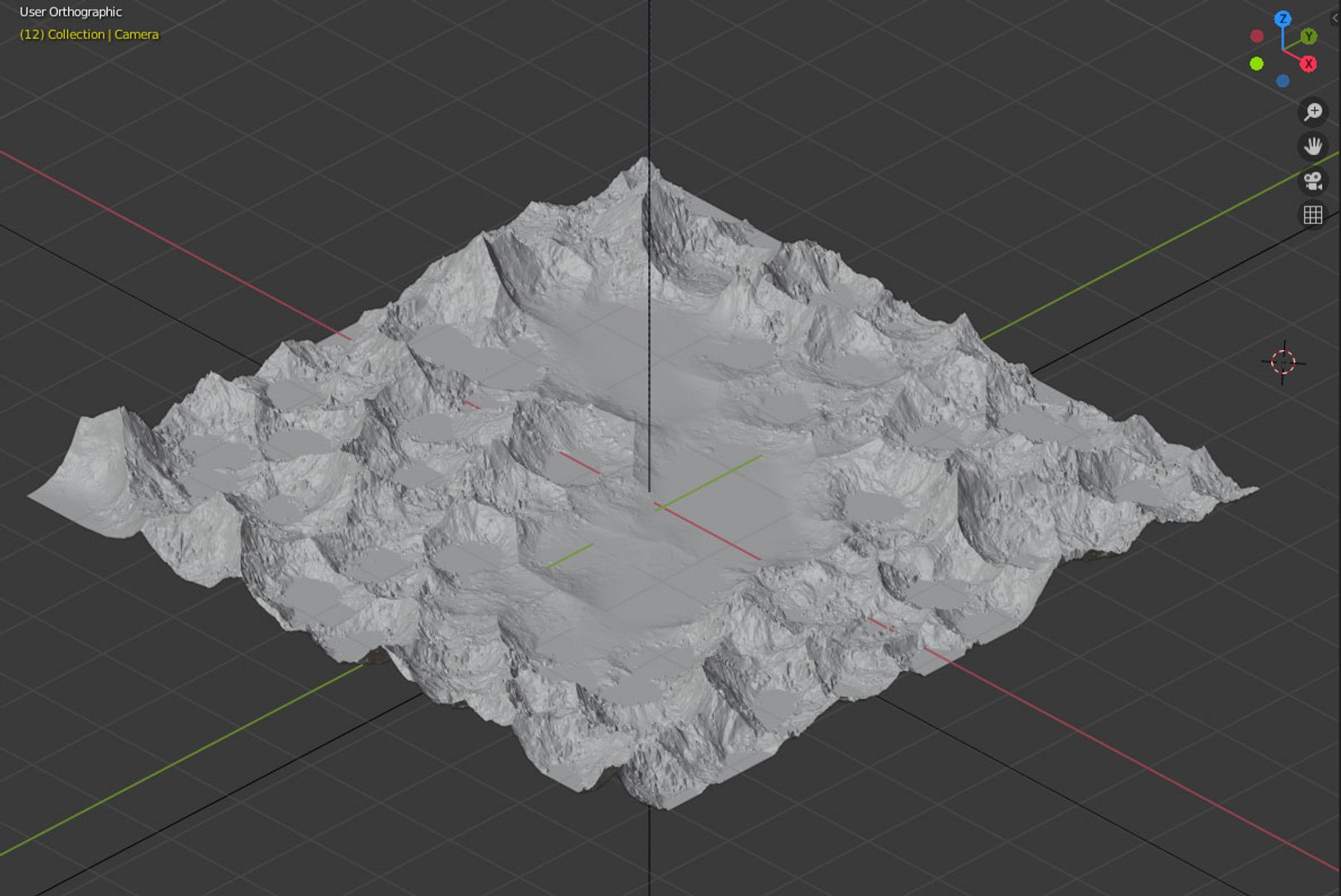Click the '(12) Collection | Camera' label
The width and height of the screenshot is (1341, 896).
(89, 34)
